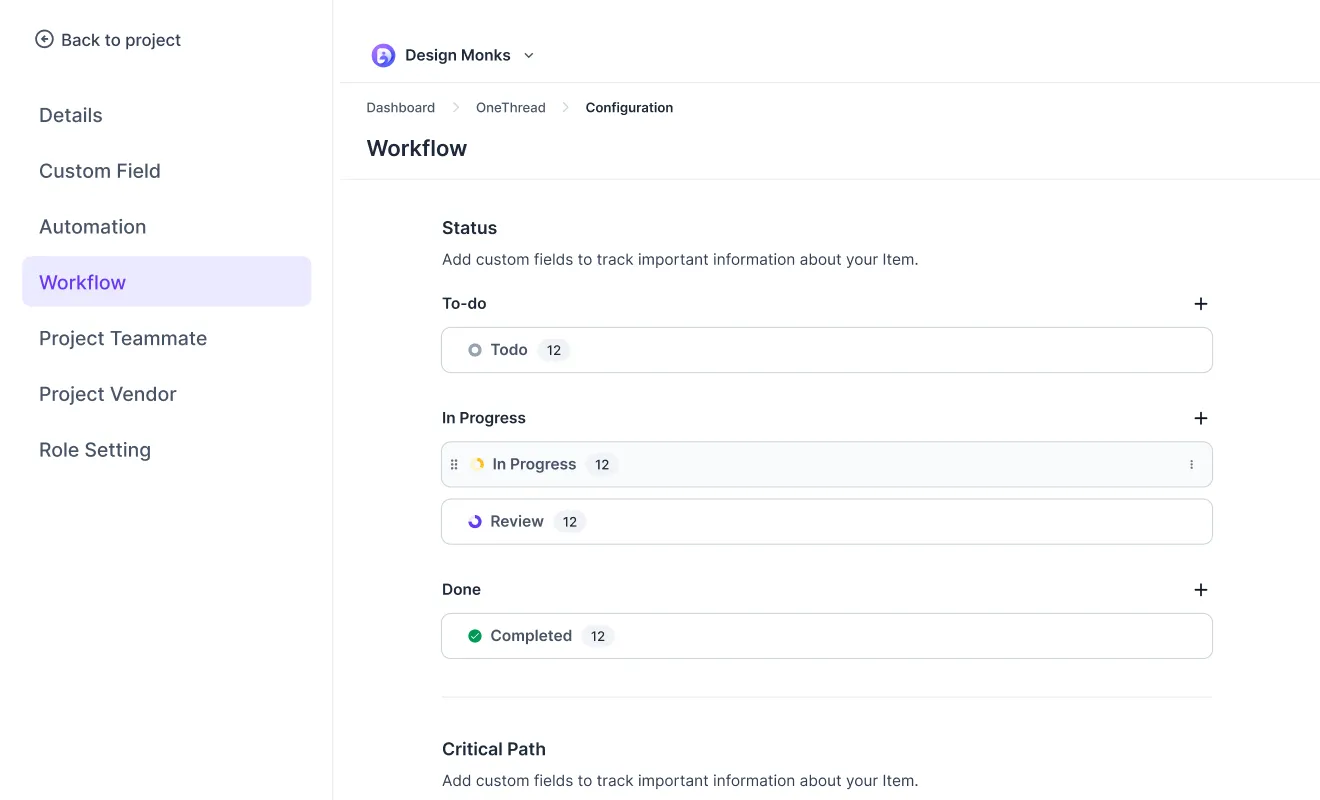Select the Workflow sidebar item
Viewport: 1320px width, 800px height.
[x=167, y=282]
